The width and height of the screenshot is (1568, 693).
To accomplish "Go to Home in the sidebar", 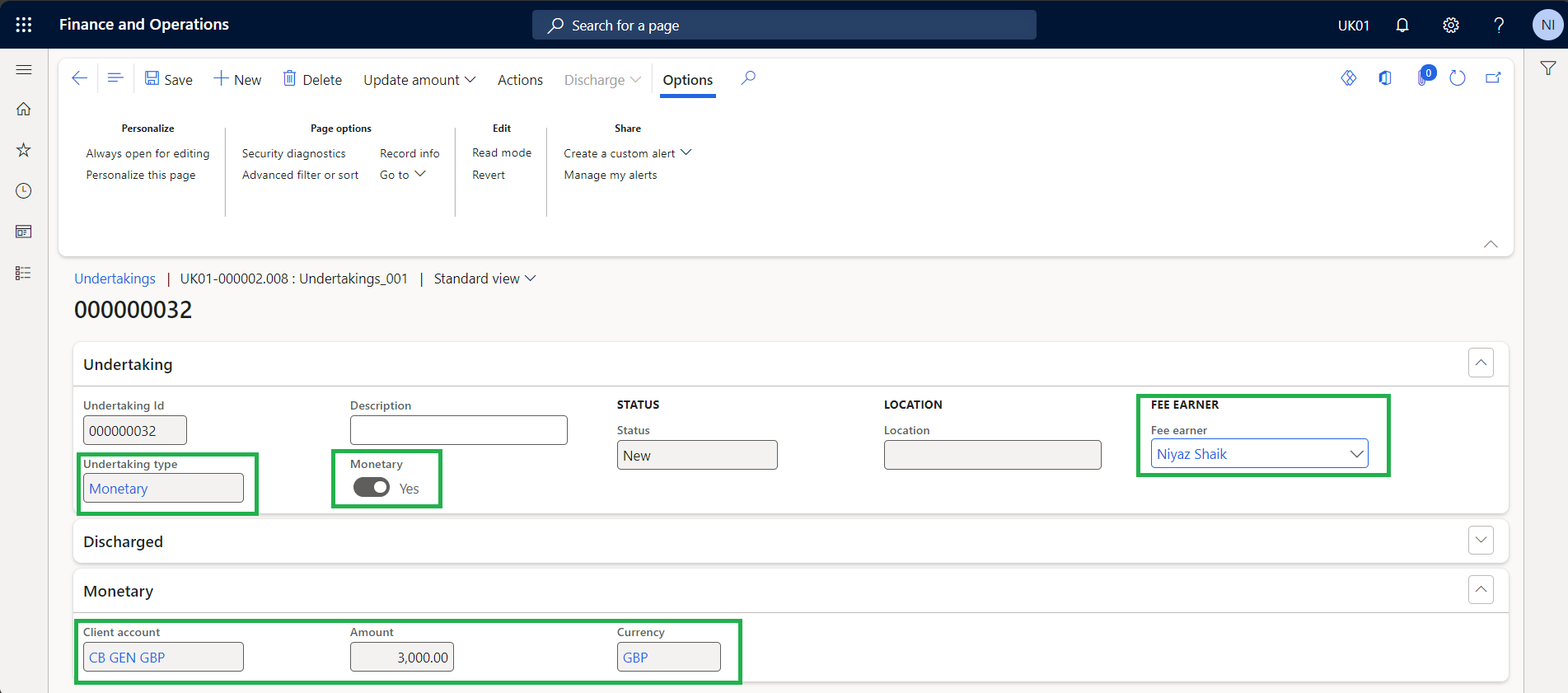I will [x=24, y=109].
